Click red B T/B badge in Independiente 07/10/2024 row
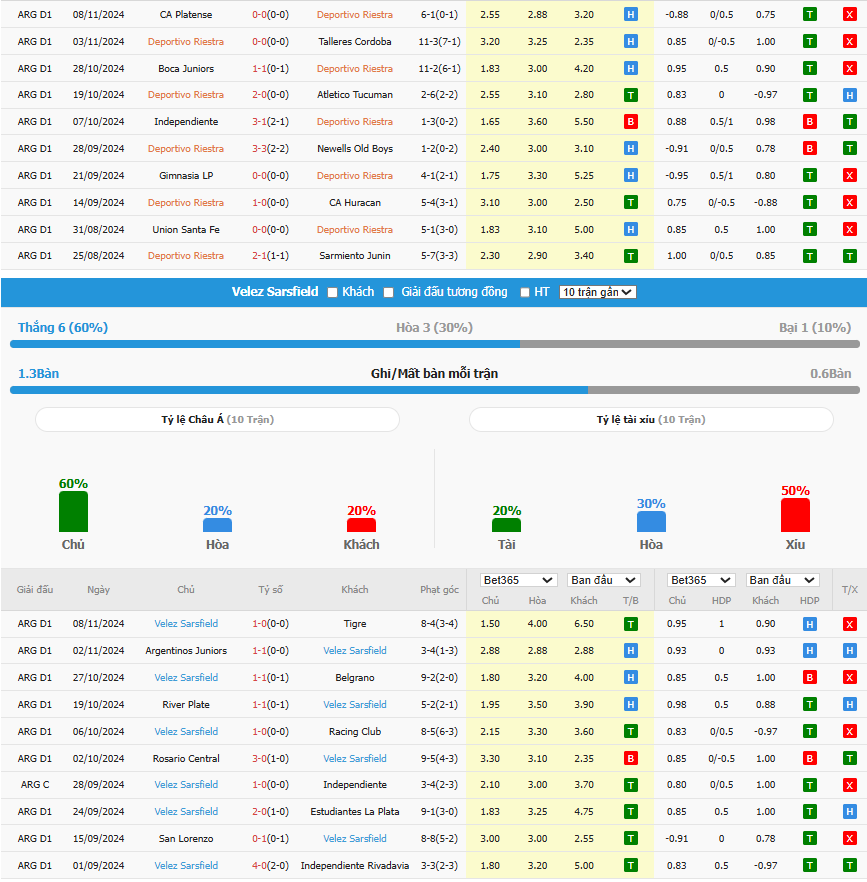The height and width of the screenshot is (882, 867). click(x=631, y=122)
